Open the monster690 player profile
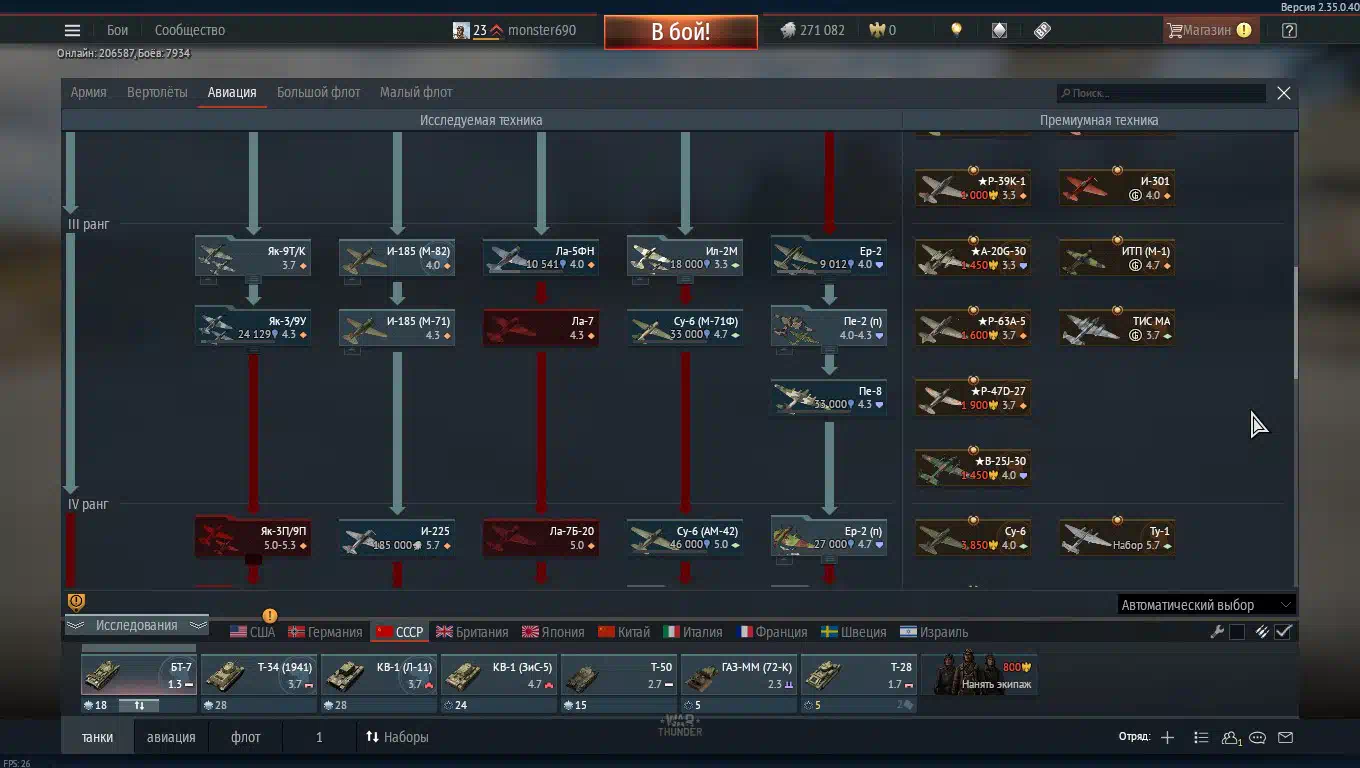 pos(514,30)
